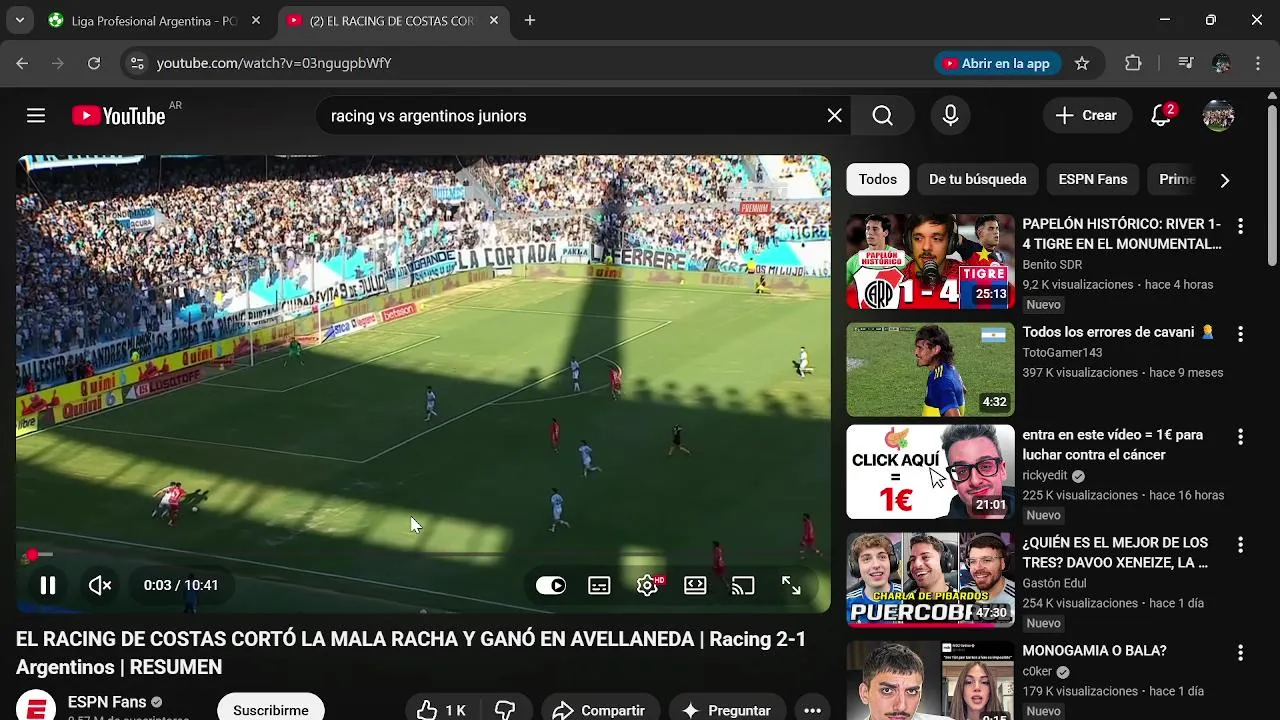Screen dimensions: 1280x720
Task: Open the notifications bell
Action: pyautogui.click(x=1161, y=116)
